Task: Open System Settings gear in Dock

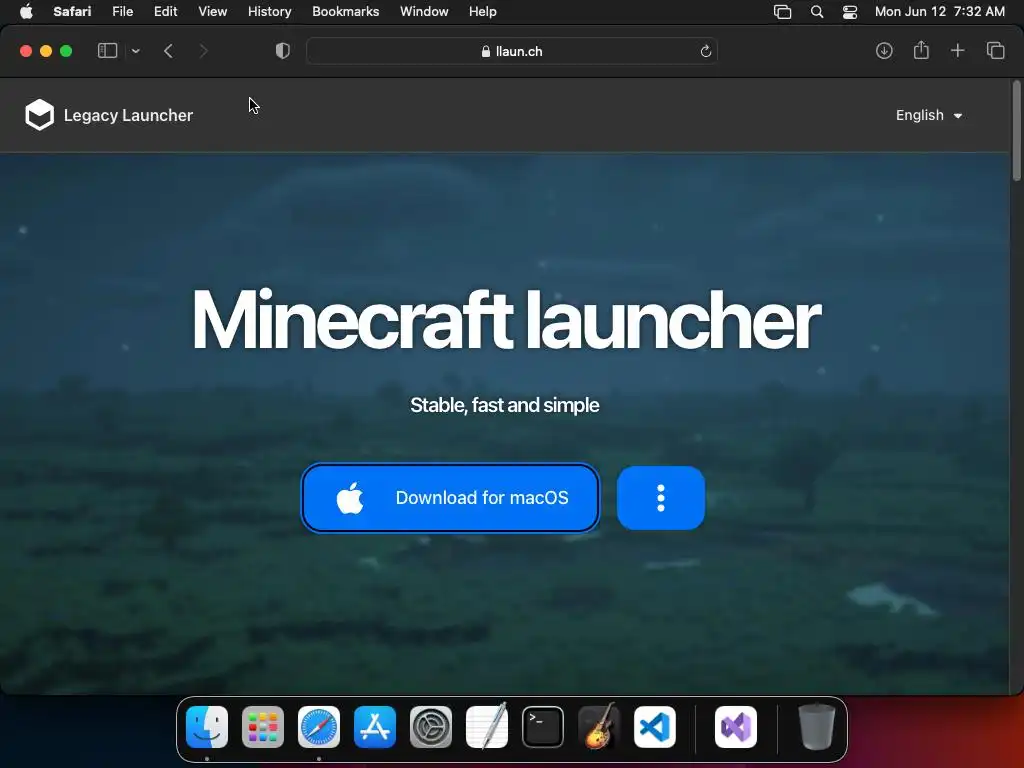Action: point(431,727)
